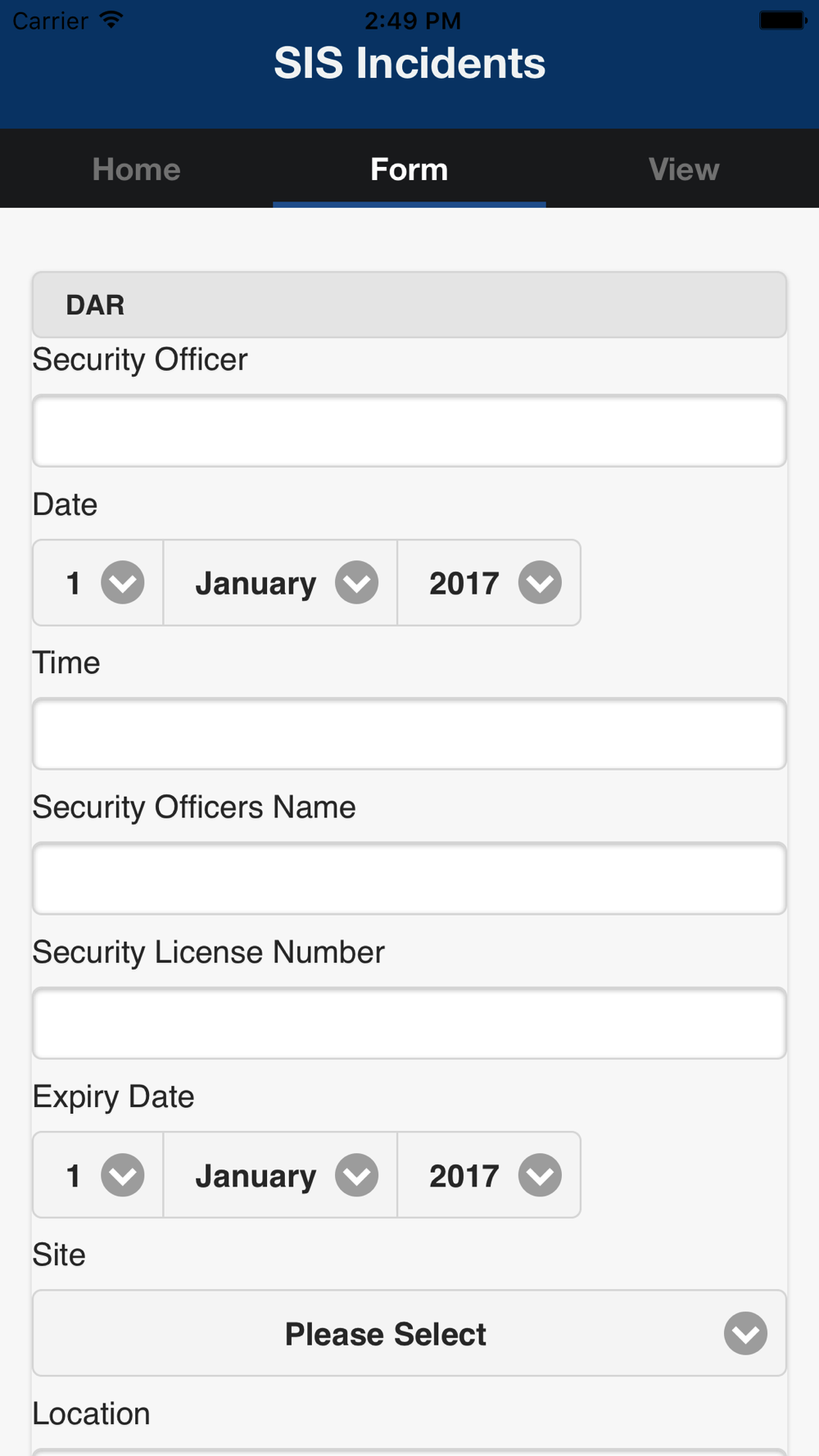Viewport: 819px width, 1456px height.
Task: Tap the battery icon in status bar
Action: 783,20
